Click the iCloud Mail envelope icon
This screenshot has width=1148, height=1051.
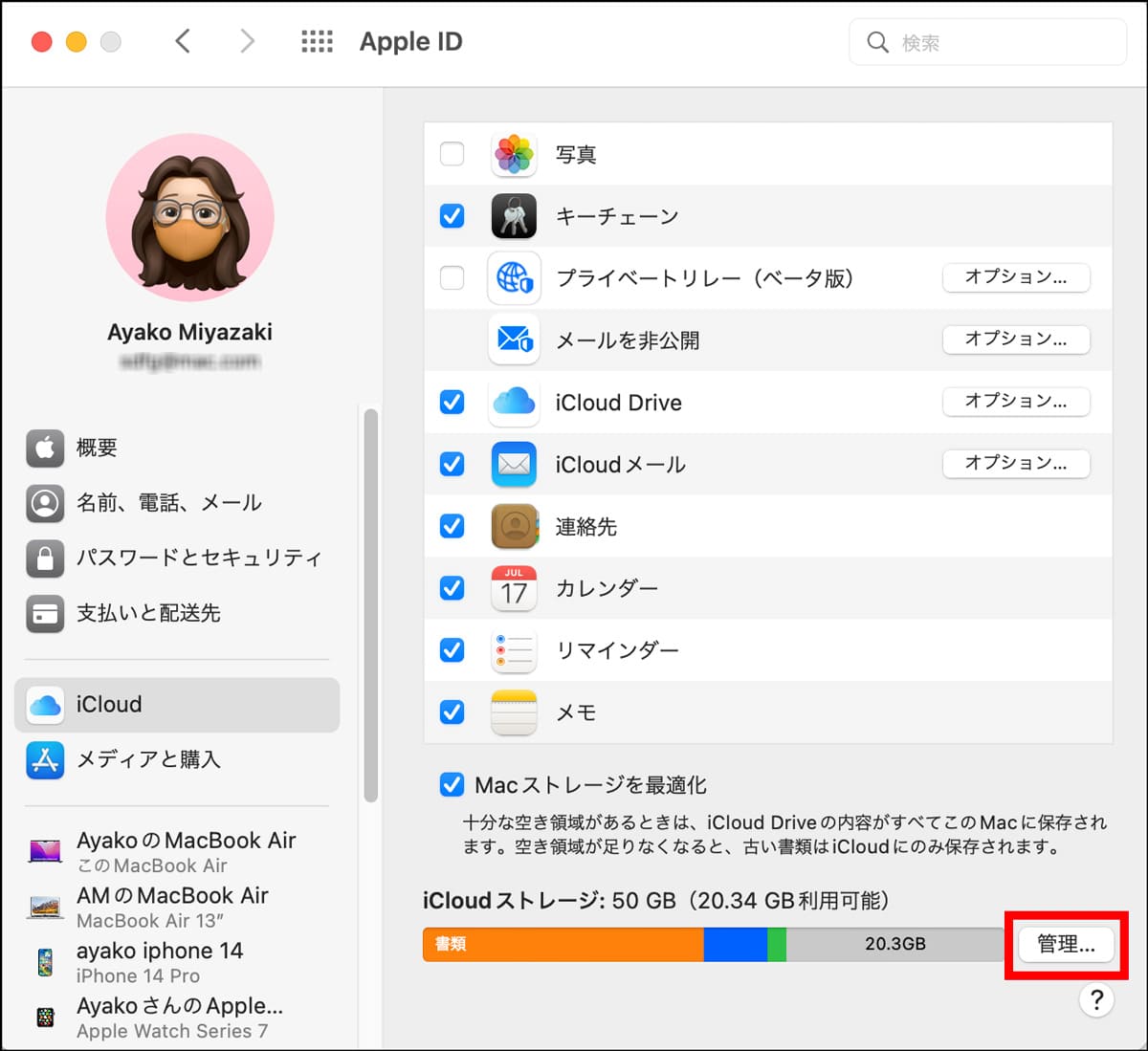514,464
